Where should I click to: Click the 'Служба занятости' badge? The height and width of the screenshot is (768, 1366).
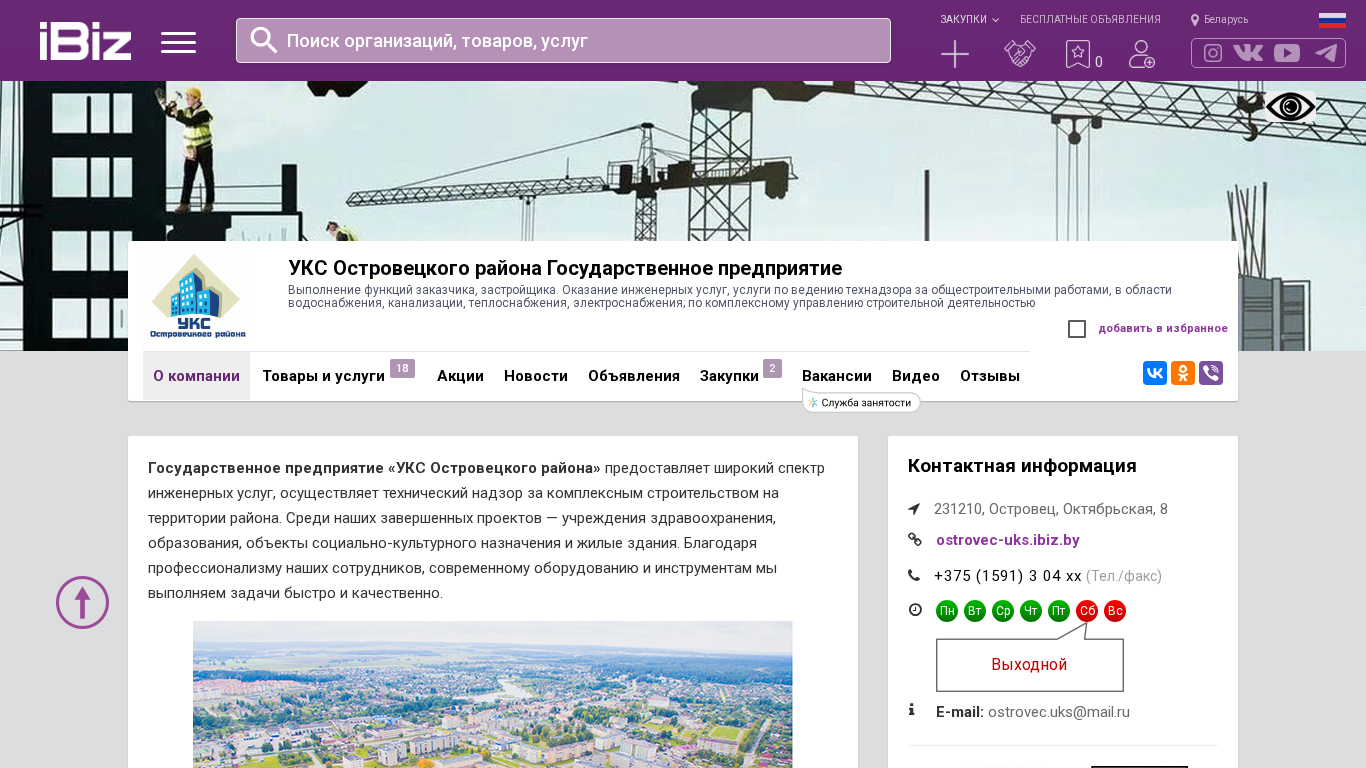(x=861, y=402)
